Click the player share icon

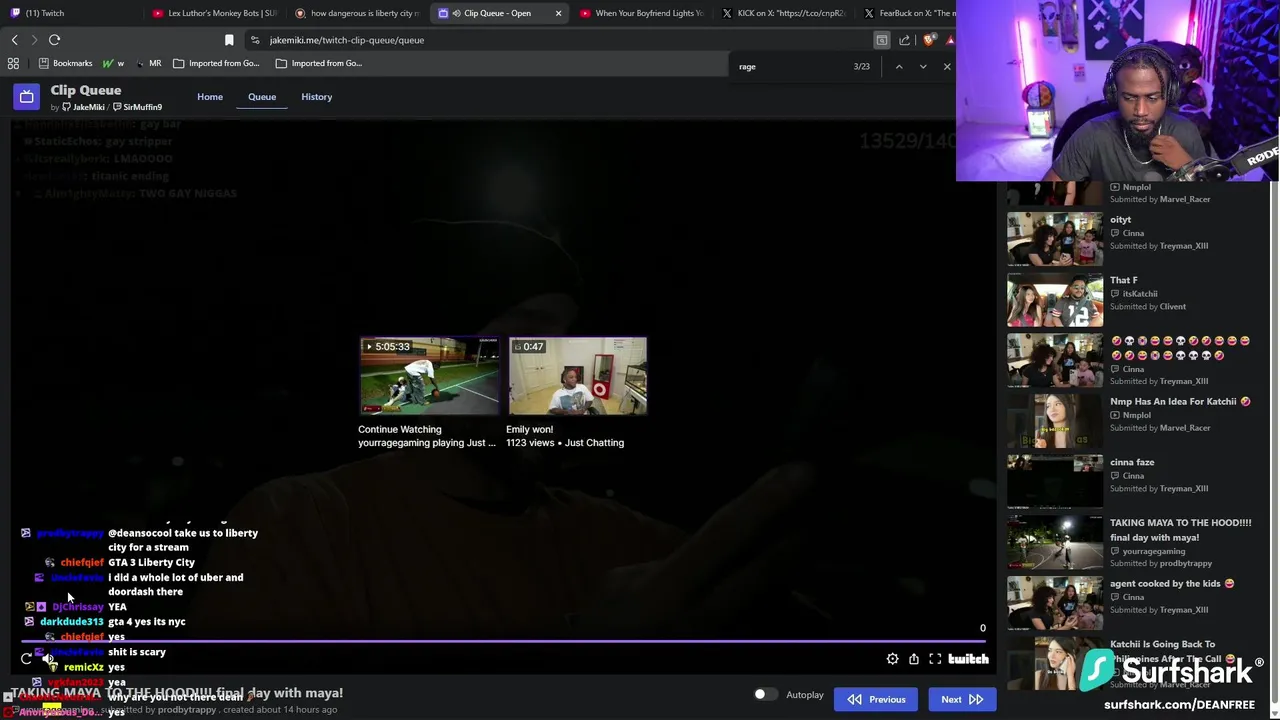[914, 659]
